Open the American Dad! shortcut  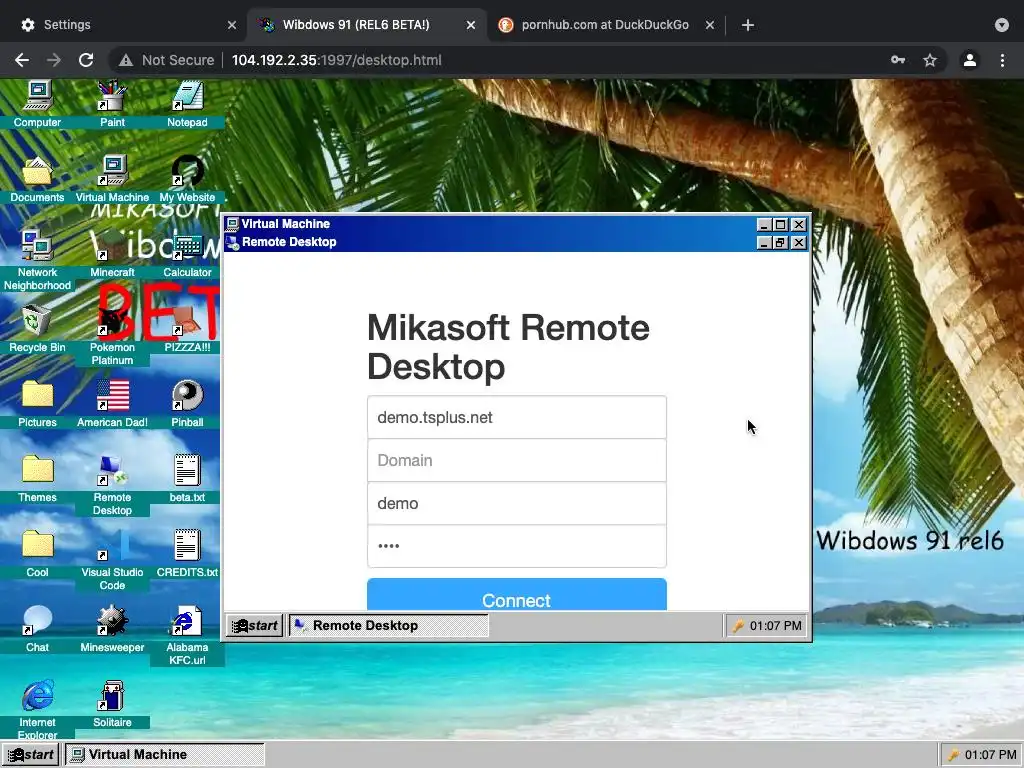point(112,404)
